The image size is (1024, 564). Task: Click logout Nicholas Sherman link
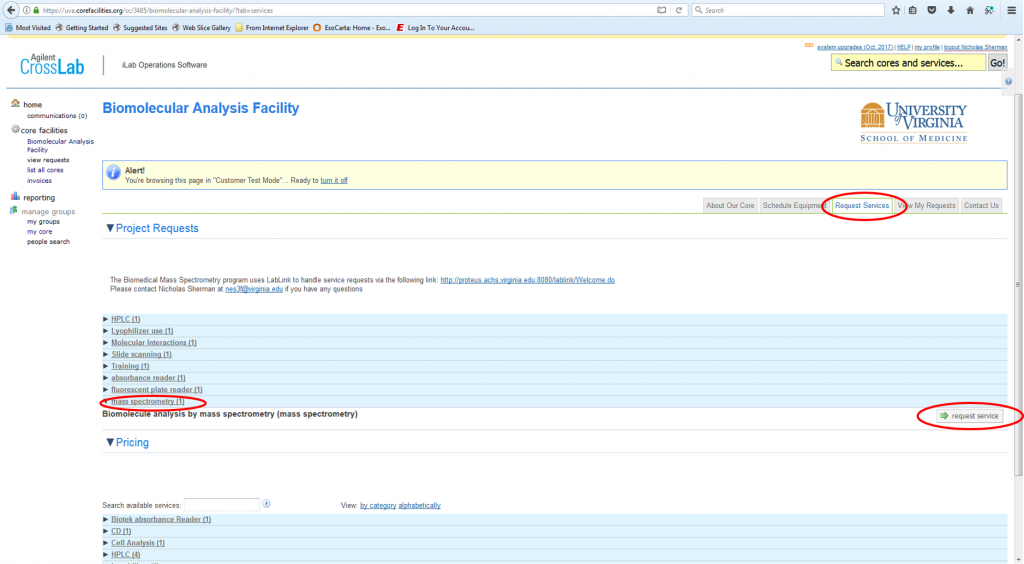click(975, 47)
